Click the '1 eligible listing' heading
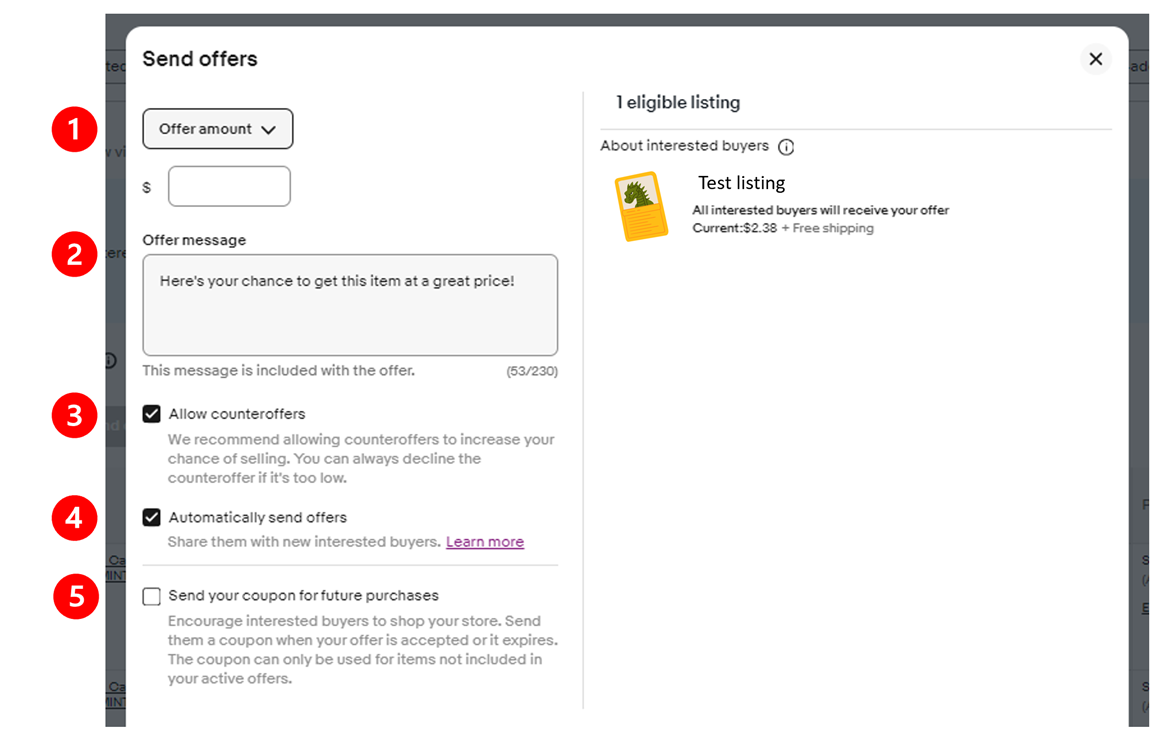 (678, 102)
